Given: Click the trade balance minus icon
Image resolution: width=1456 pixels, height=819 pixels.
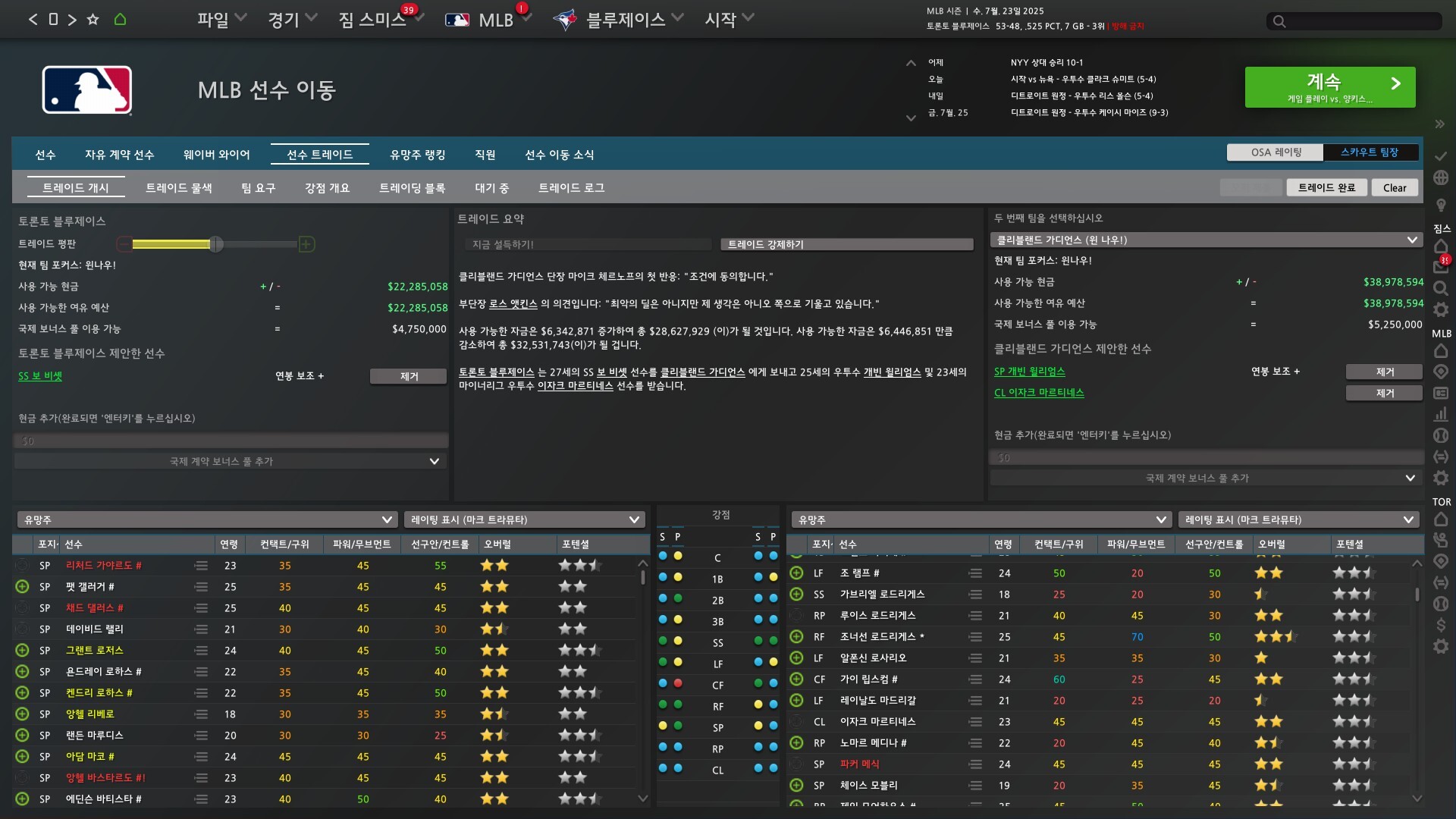Looking at the screenshot, I should pos(124,244).
